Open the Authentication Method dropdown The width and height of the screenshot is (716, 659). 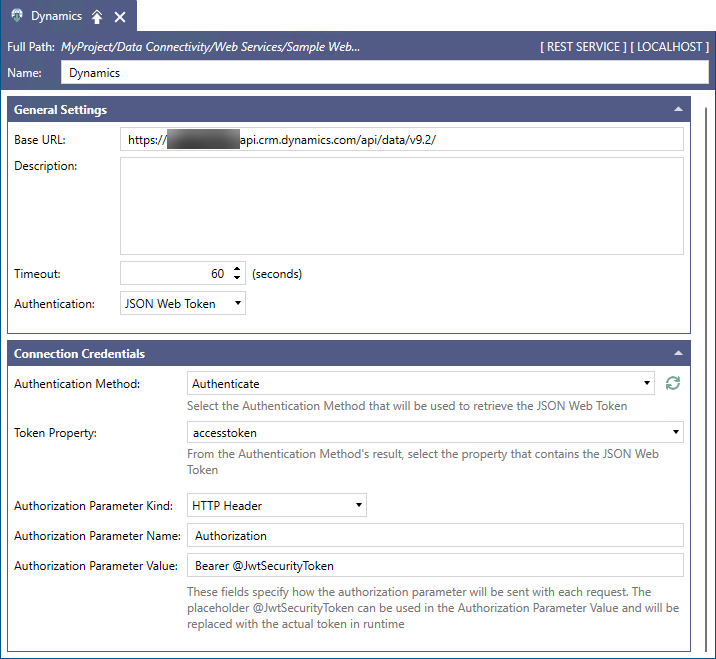(421, 383)
